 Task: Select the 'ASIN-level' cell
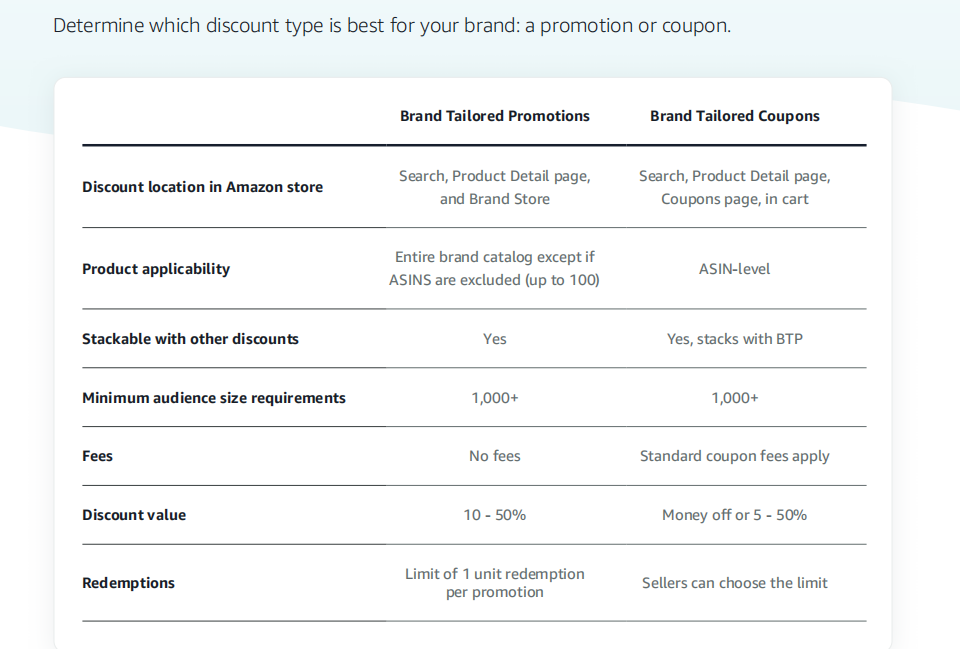(x=735, y=269)
